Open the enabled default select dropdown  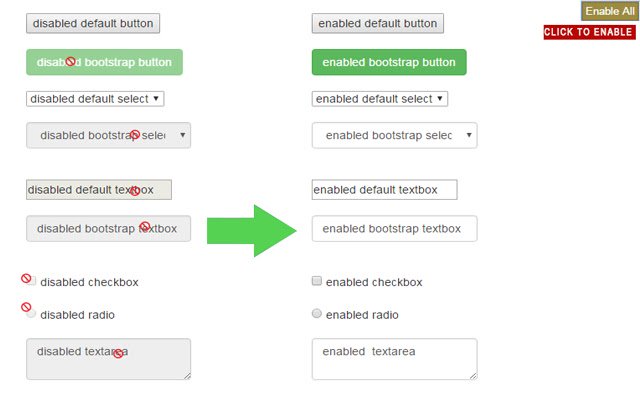[380, 99]
